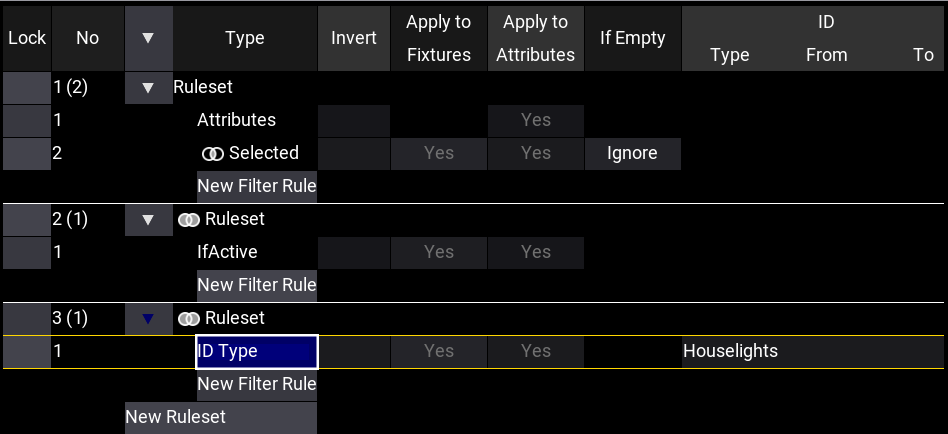This screenshot has width=948, height=434.
Task: Toggle Apply to Fixtures for IfActive rule
Action: [438, 252]
